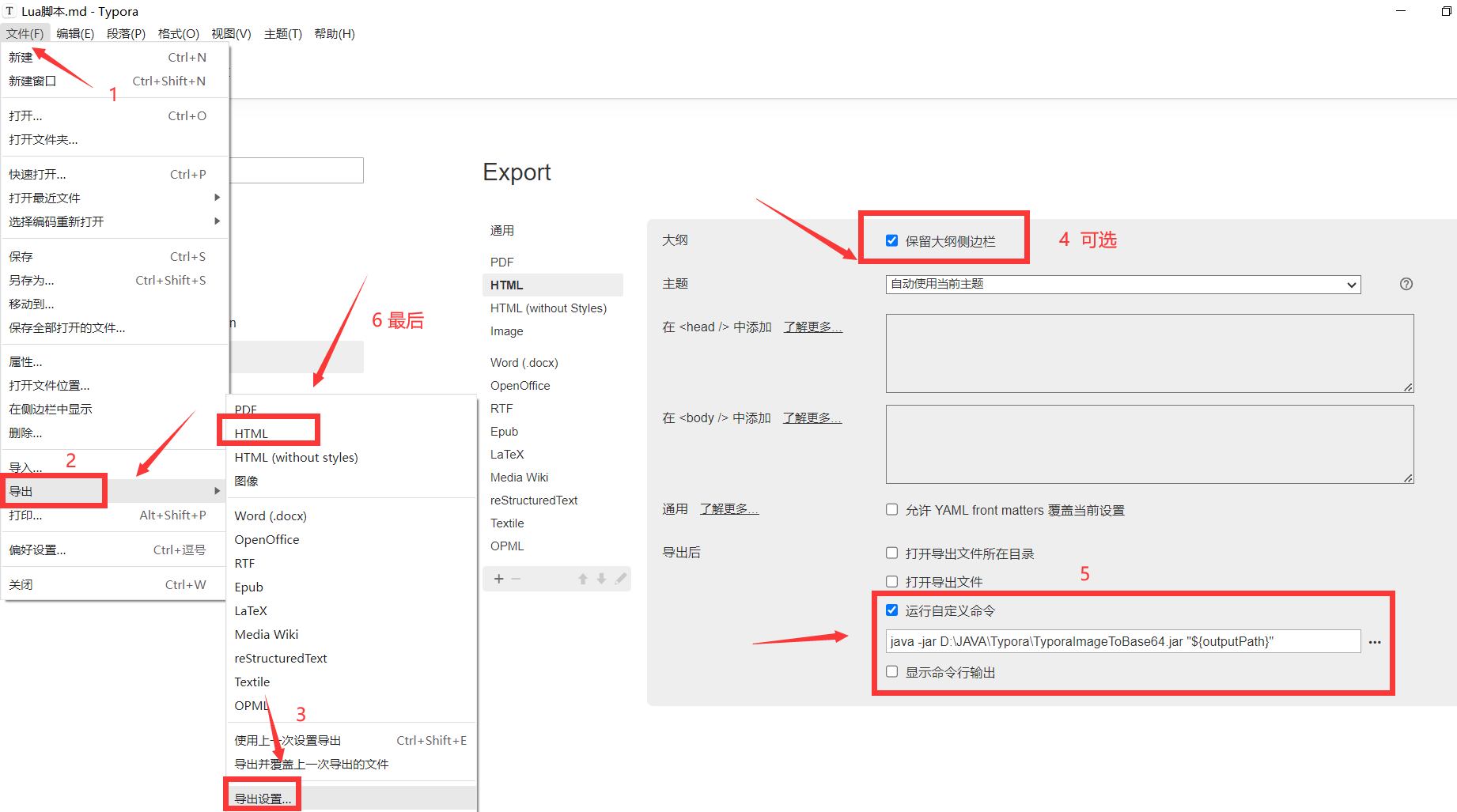Choose 打印... in the File menu
The height and width of the screenshot is (812, 1457).
115,515
